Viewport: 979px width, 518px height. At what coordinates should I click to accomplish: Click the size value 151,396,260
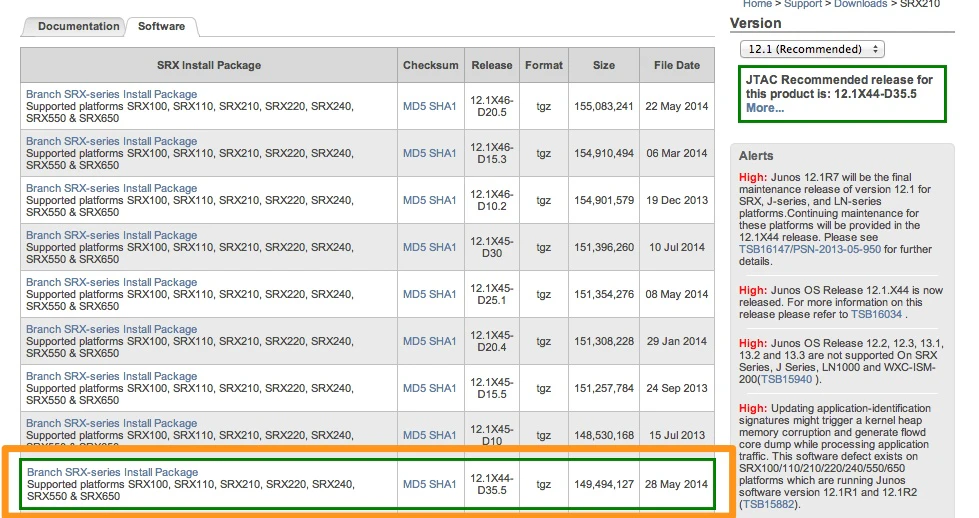pyautogui.click(x=604, y=247)
